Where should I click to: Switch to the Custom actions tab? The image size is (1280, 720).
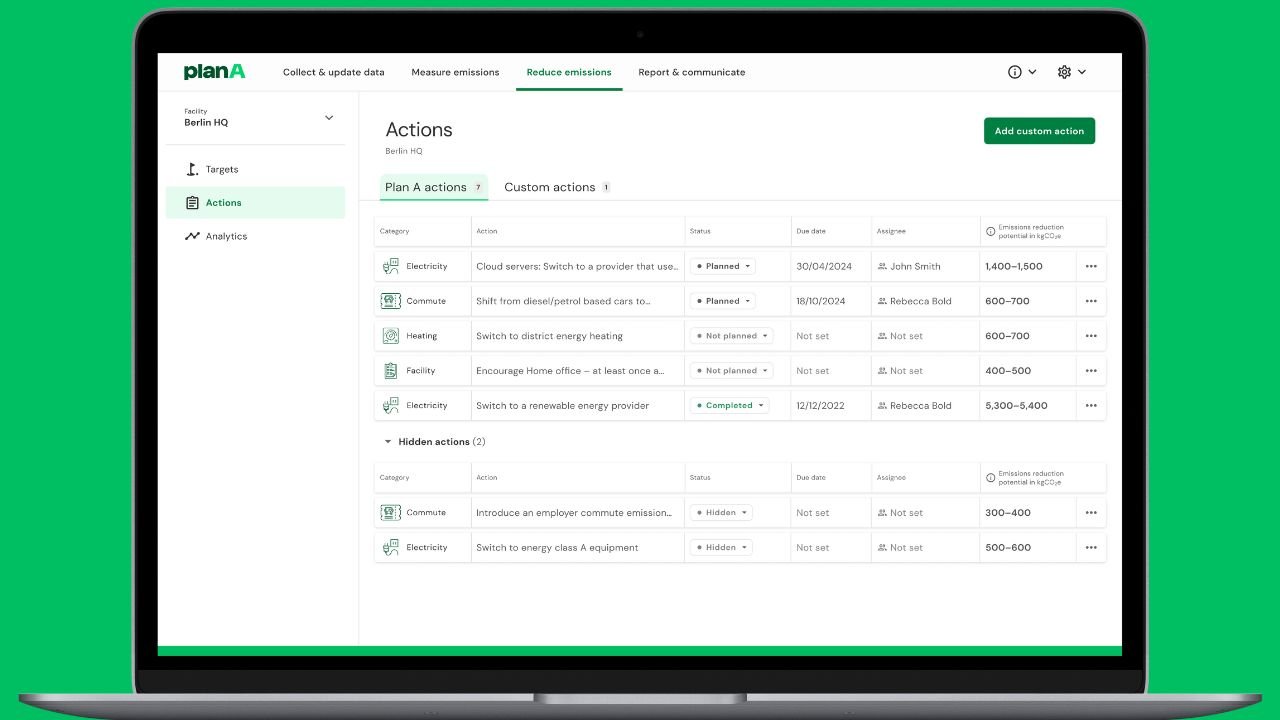click(550, 187)
